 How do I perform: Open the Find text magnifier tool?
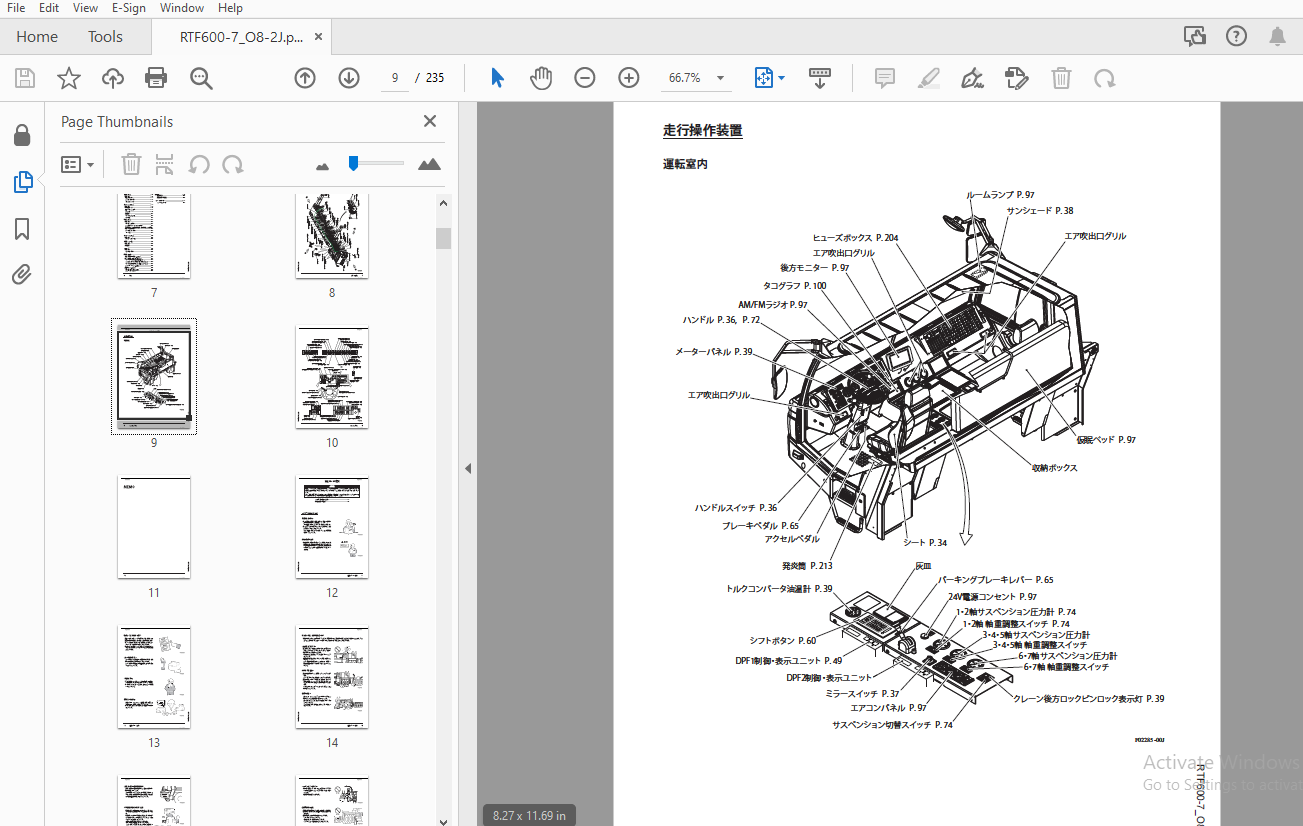point(201,78)
